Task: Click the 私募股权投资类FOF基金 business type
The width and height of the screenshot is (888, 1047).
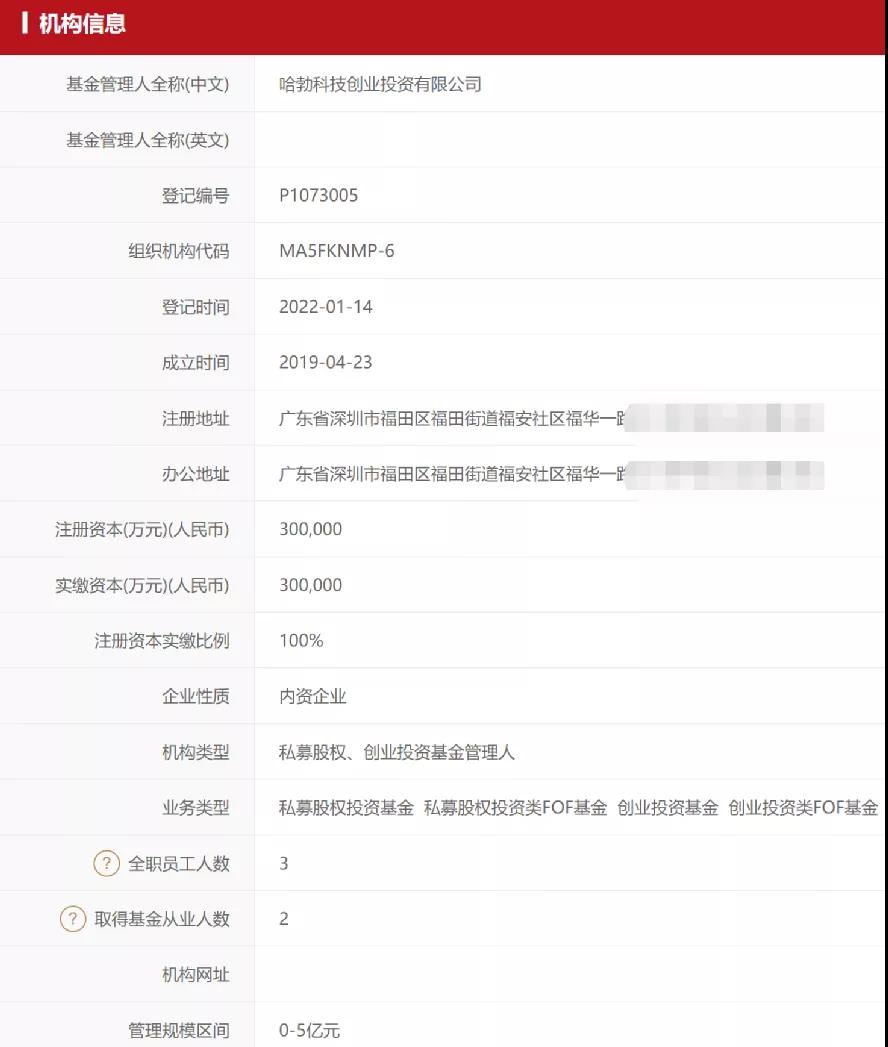Action: [515, 808]
